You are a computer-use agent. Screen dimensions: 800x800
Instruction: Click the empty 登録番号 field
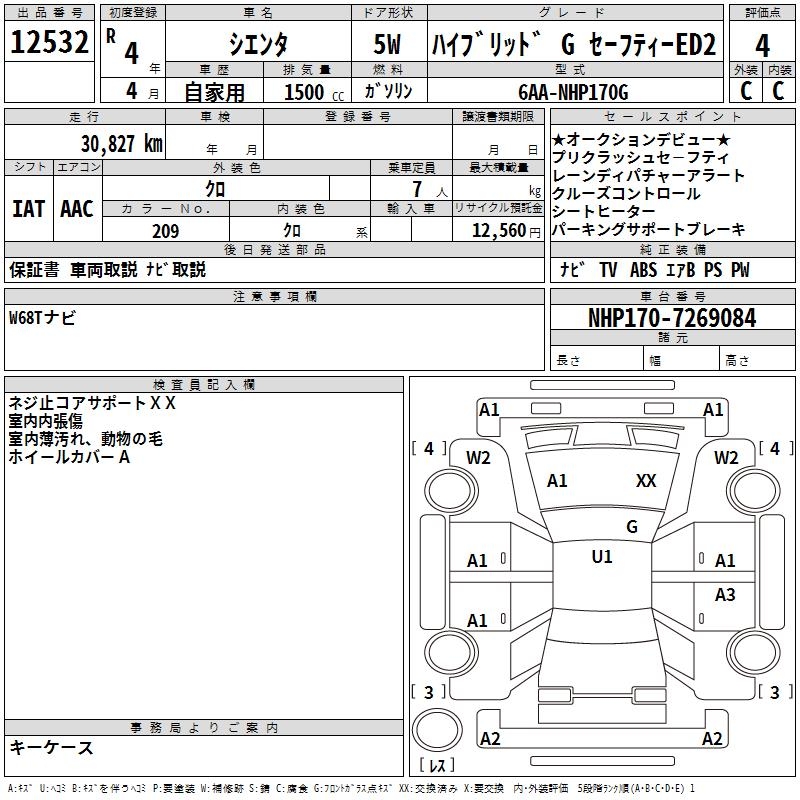358,142
